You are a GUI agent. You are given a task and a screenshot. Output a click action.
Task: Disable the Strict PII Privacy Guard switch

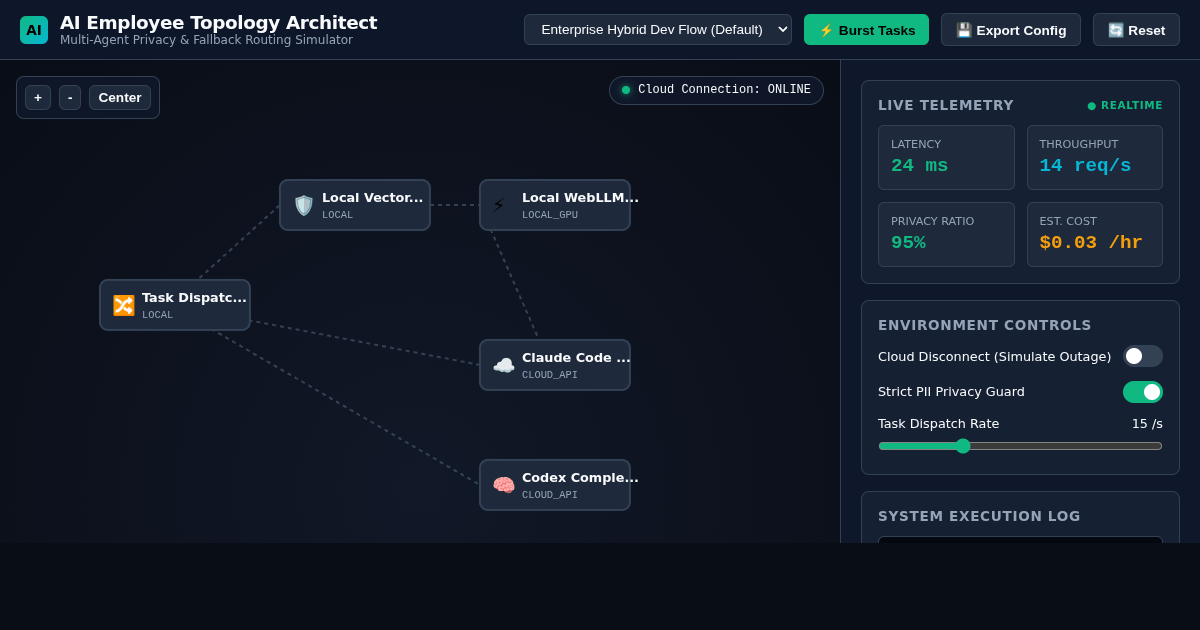(x=1142, y=392)
